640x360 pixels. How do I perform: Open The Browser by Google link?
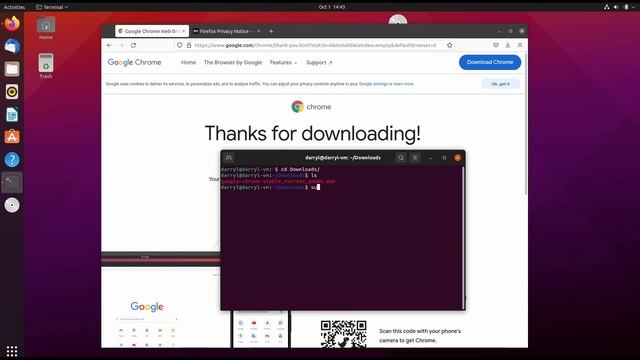[233, 62]
